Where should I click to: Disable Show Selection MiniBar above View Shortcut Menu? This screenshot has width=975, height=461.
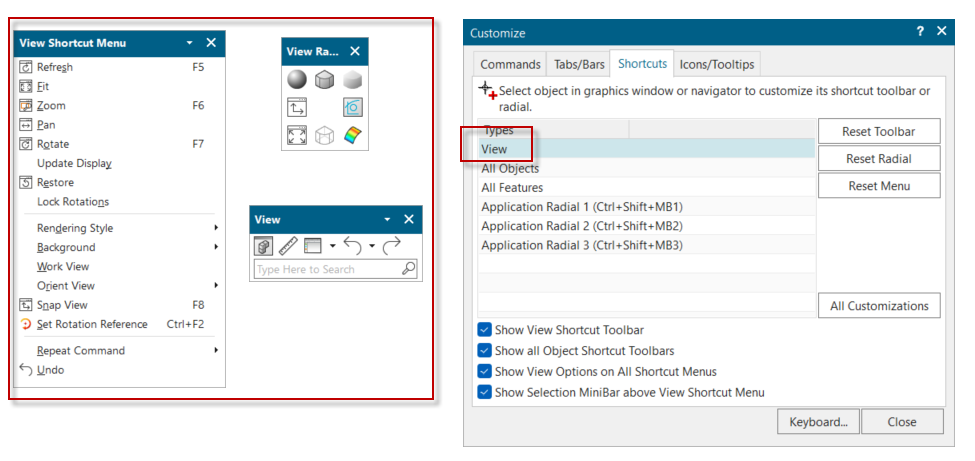485,393
